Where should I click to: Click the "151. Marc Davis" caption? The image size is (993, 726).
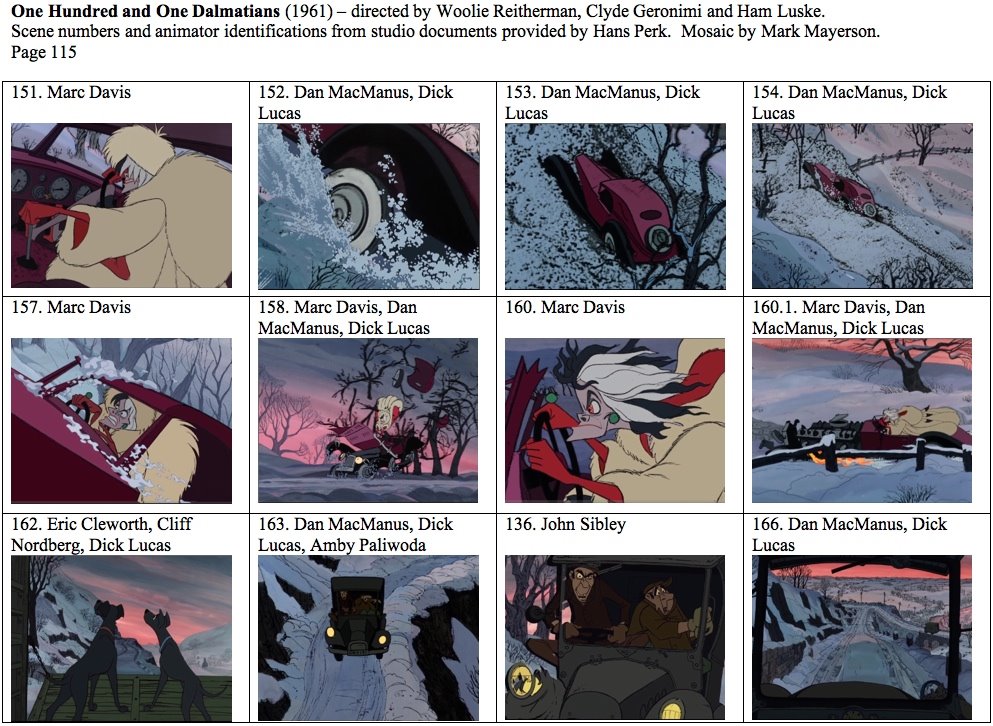(71, 92)
